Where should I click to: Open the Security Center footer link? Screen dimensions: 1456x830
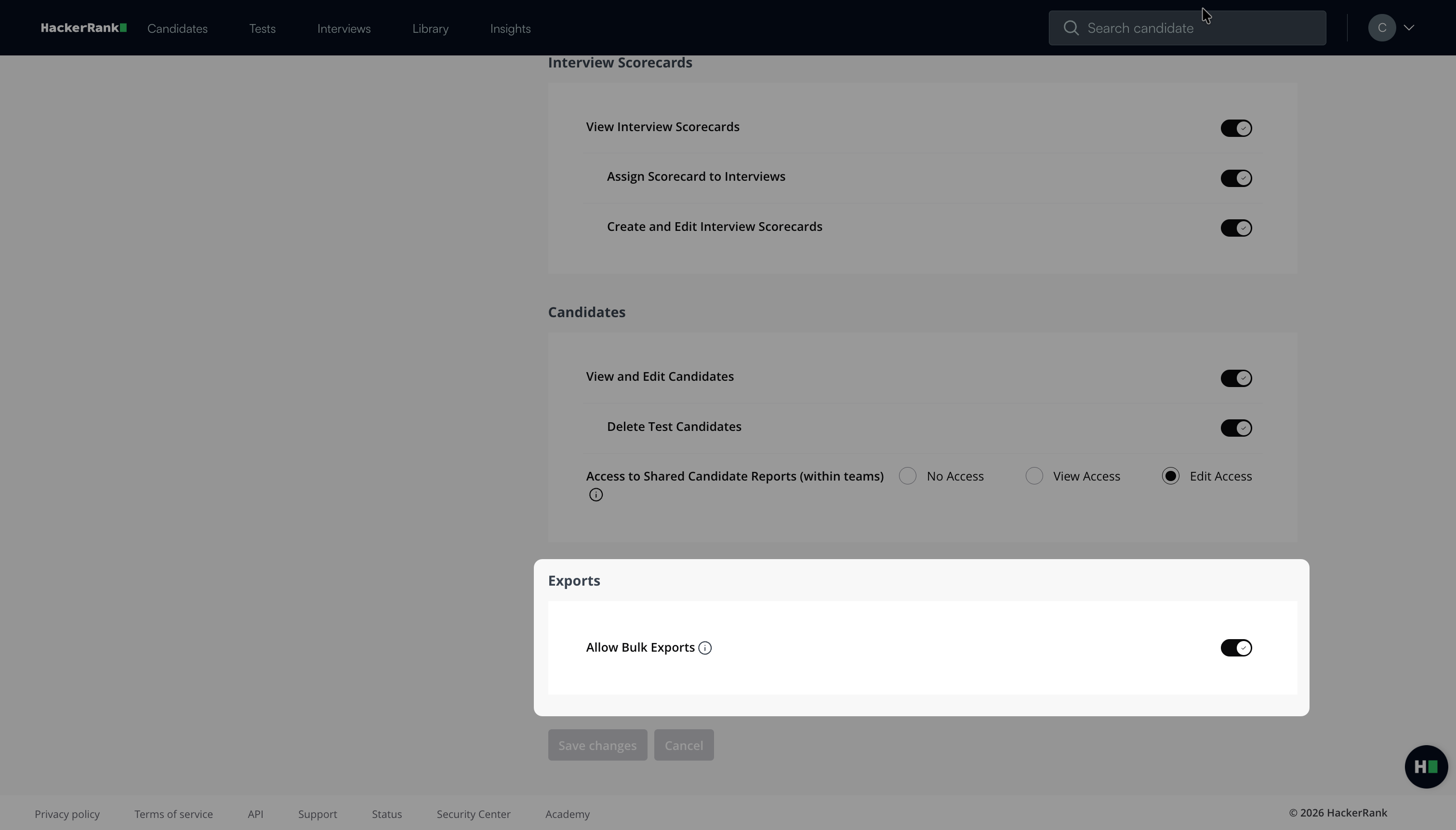474,814
